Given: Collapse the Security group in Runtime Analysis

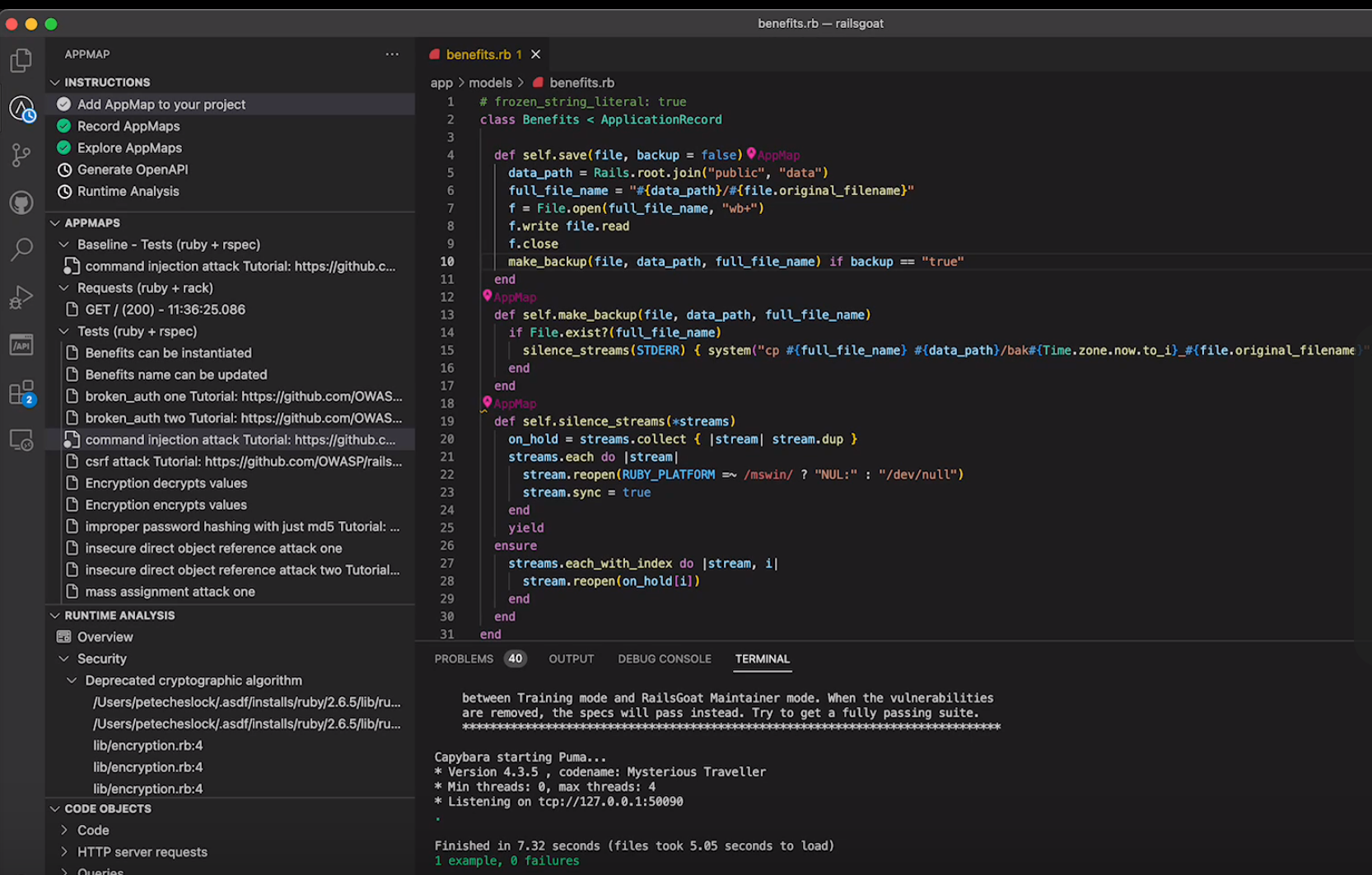Looking at the screenshot, I should pos(63,658).
